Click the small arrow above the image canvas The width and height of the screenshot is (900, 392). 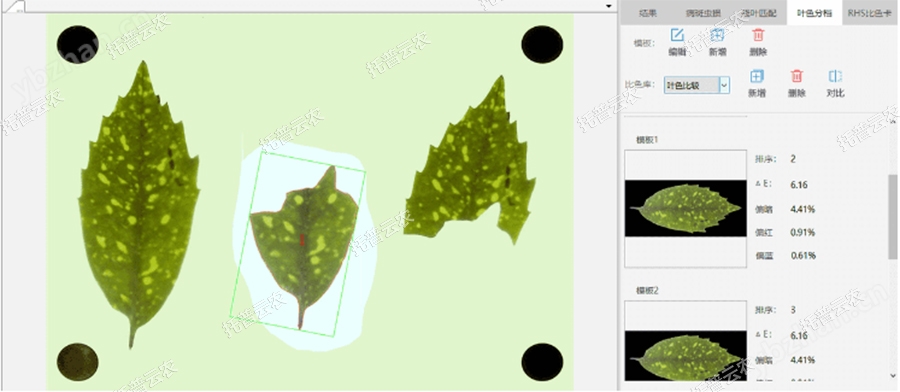(x=609, y=6)
